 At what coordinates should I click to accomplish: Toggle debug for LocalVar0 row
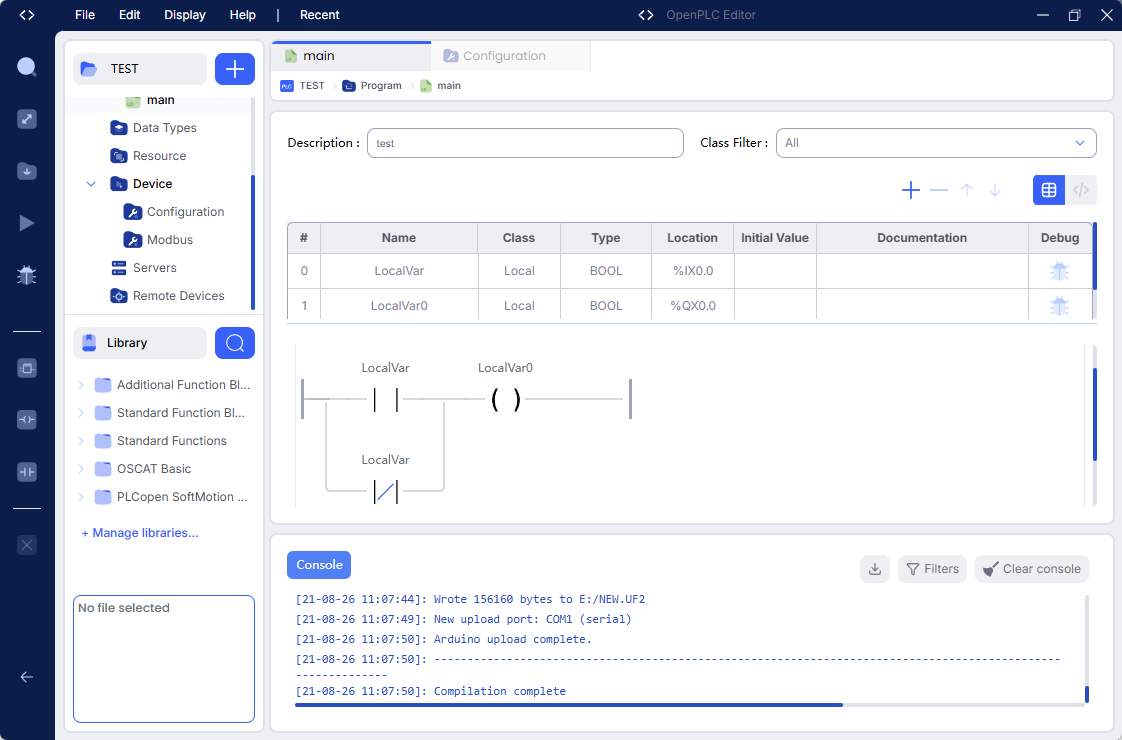tap(1060, 306)
